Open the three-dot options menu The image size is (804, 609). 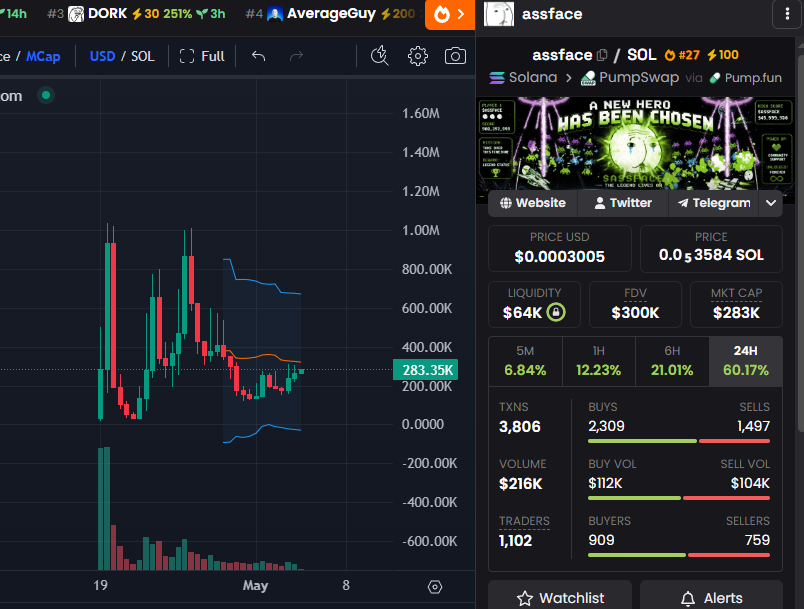pos(787,14)
